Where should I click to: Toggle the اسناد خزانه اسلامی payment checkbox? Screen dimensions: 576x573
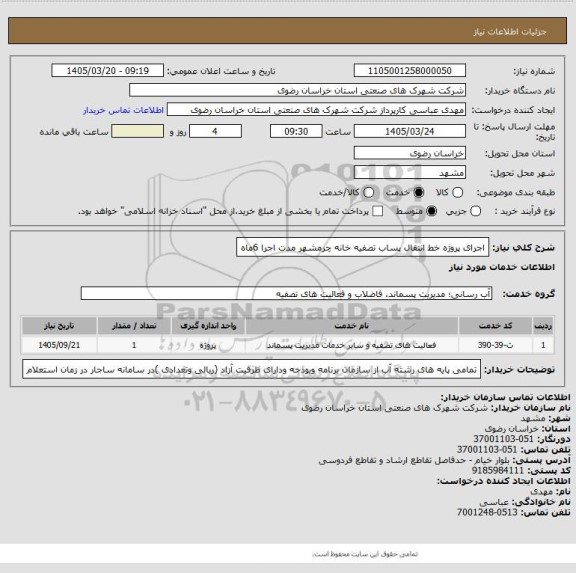coord(377,211)
